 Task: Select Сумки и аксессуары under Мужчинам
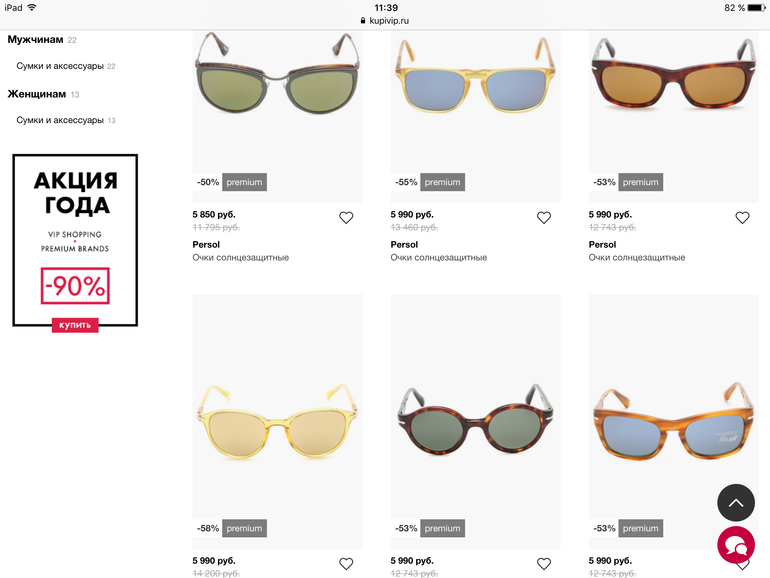(60, 66)
